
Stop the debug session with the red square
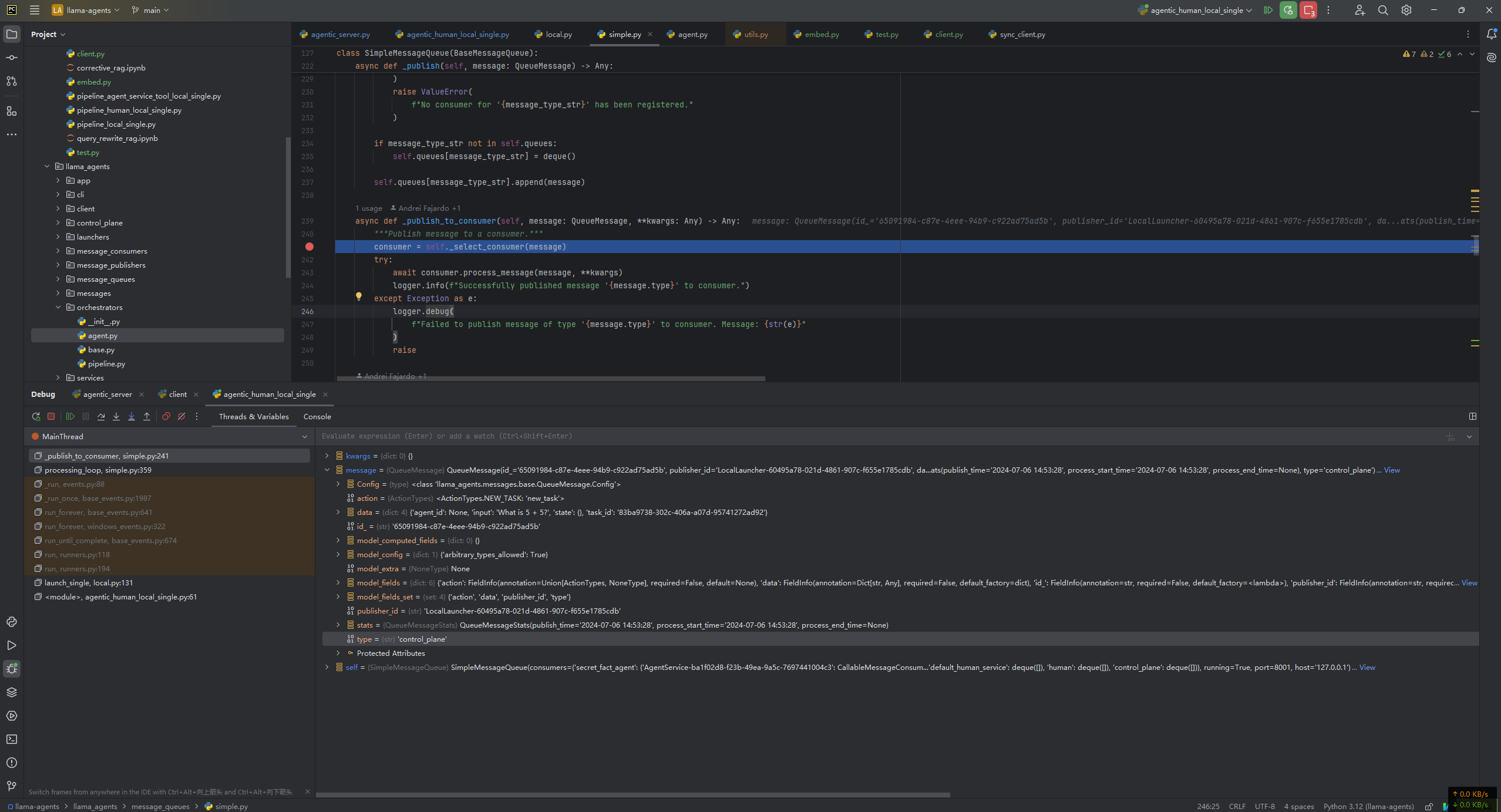pos(51,416)
